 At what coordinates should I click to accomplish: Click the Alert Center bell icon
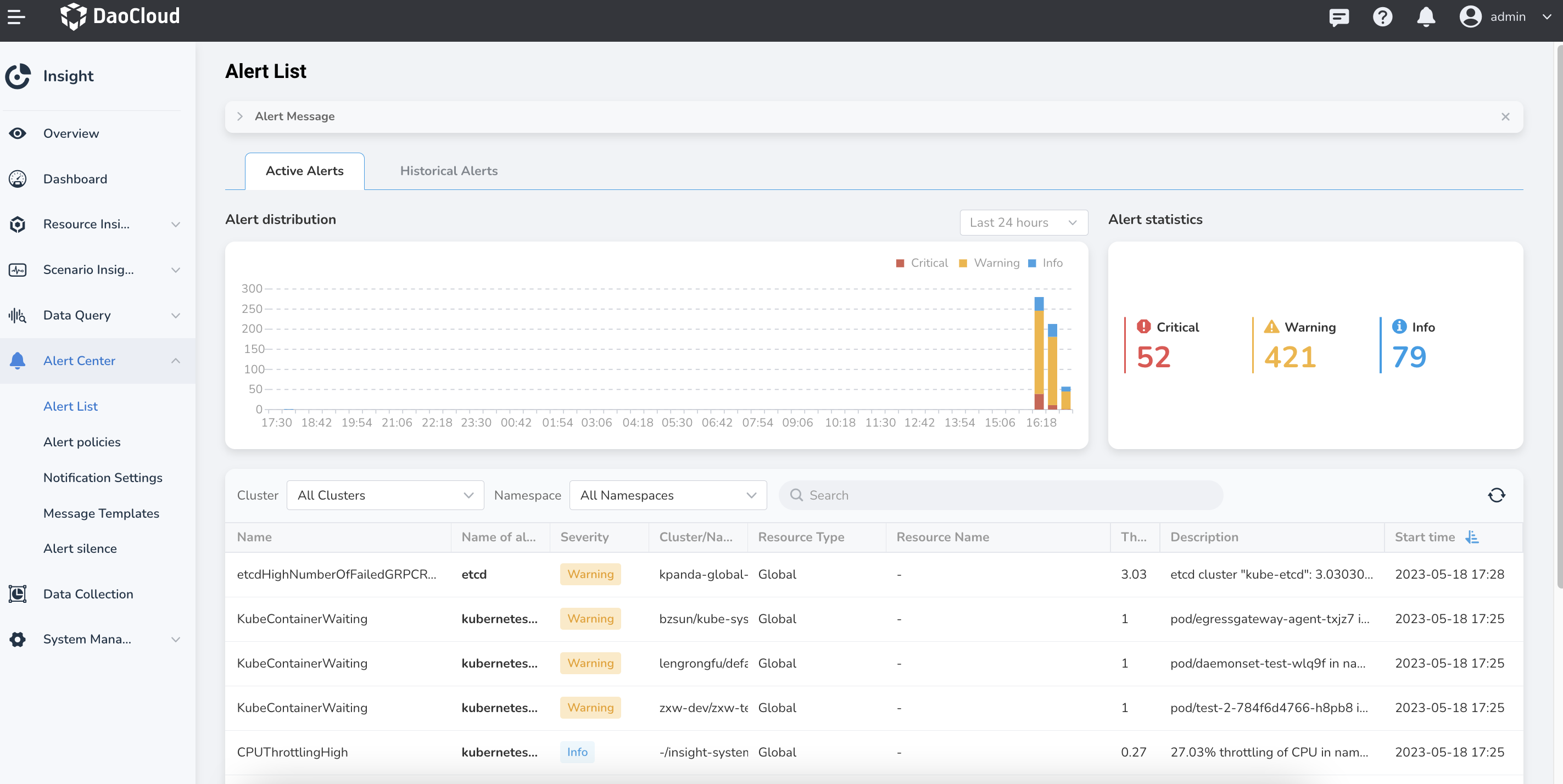[18, 361]
